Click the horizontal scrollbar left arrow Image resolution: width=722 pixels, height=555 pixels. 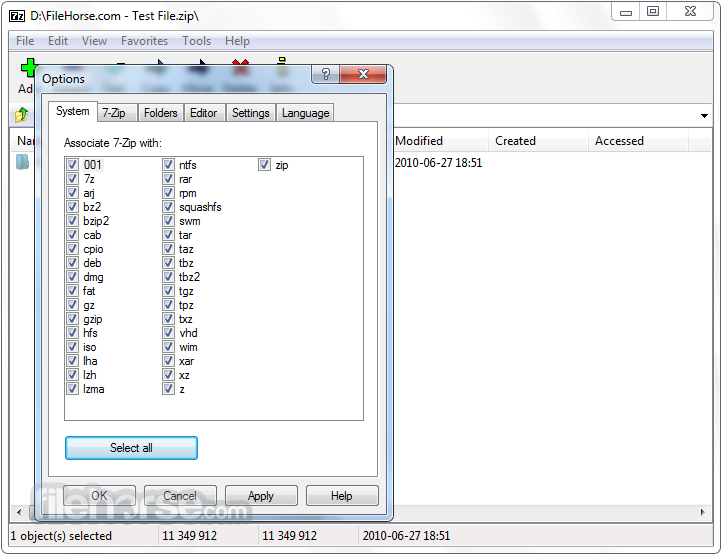point(19,512)
